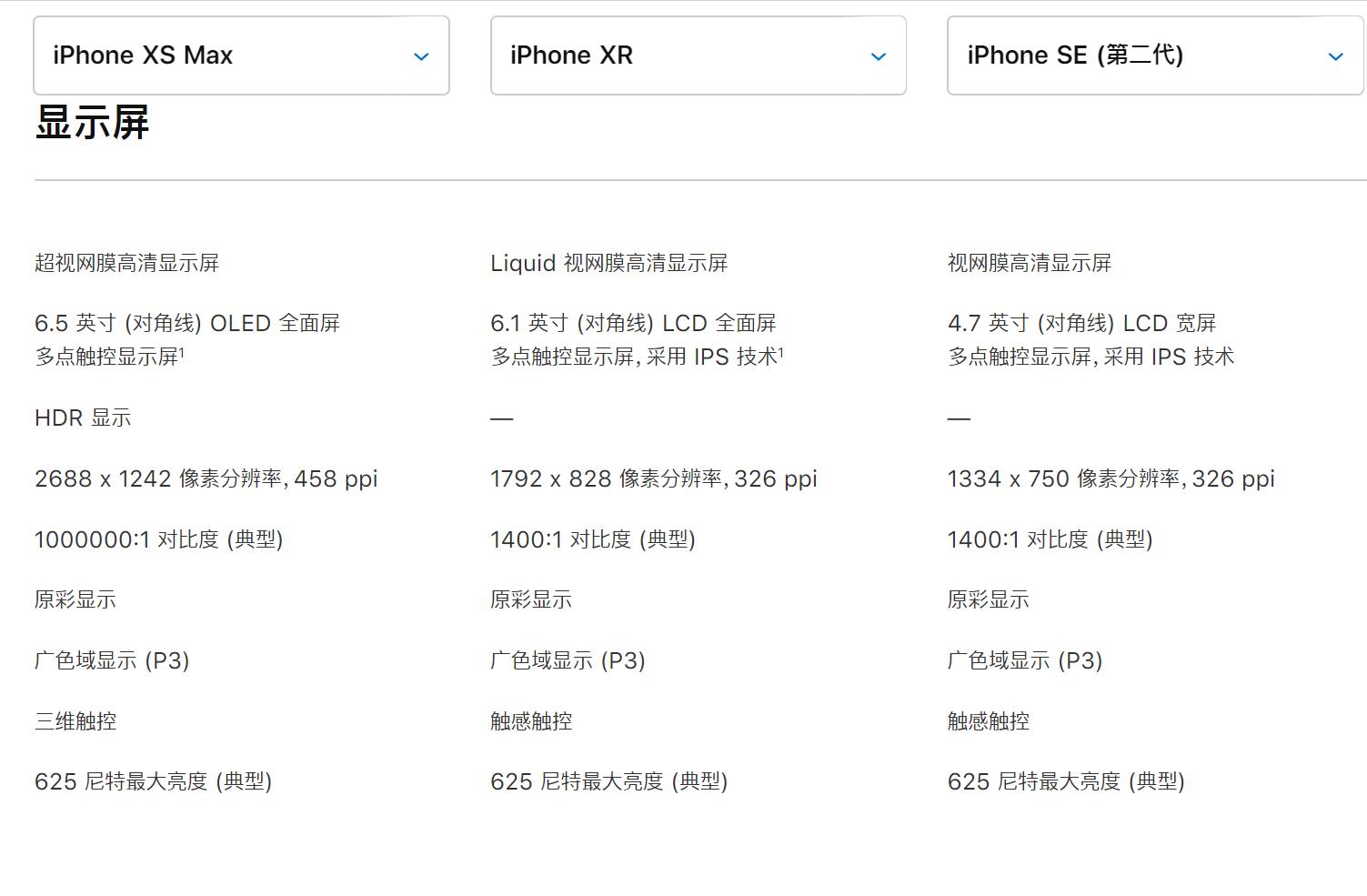Click 原彩显示 under the iPhone XR column
Image resolution: width=1367 pixels, height=896 pixels.
tap(533, 599)
